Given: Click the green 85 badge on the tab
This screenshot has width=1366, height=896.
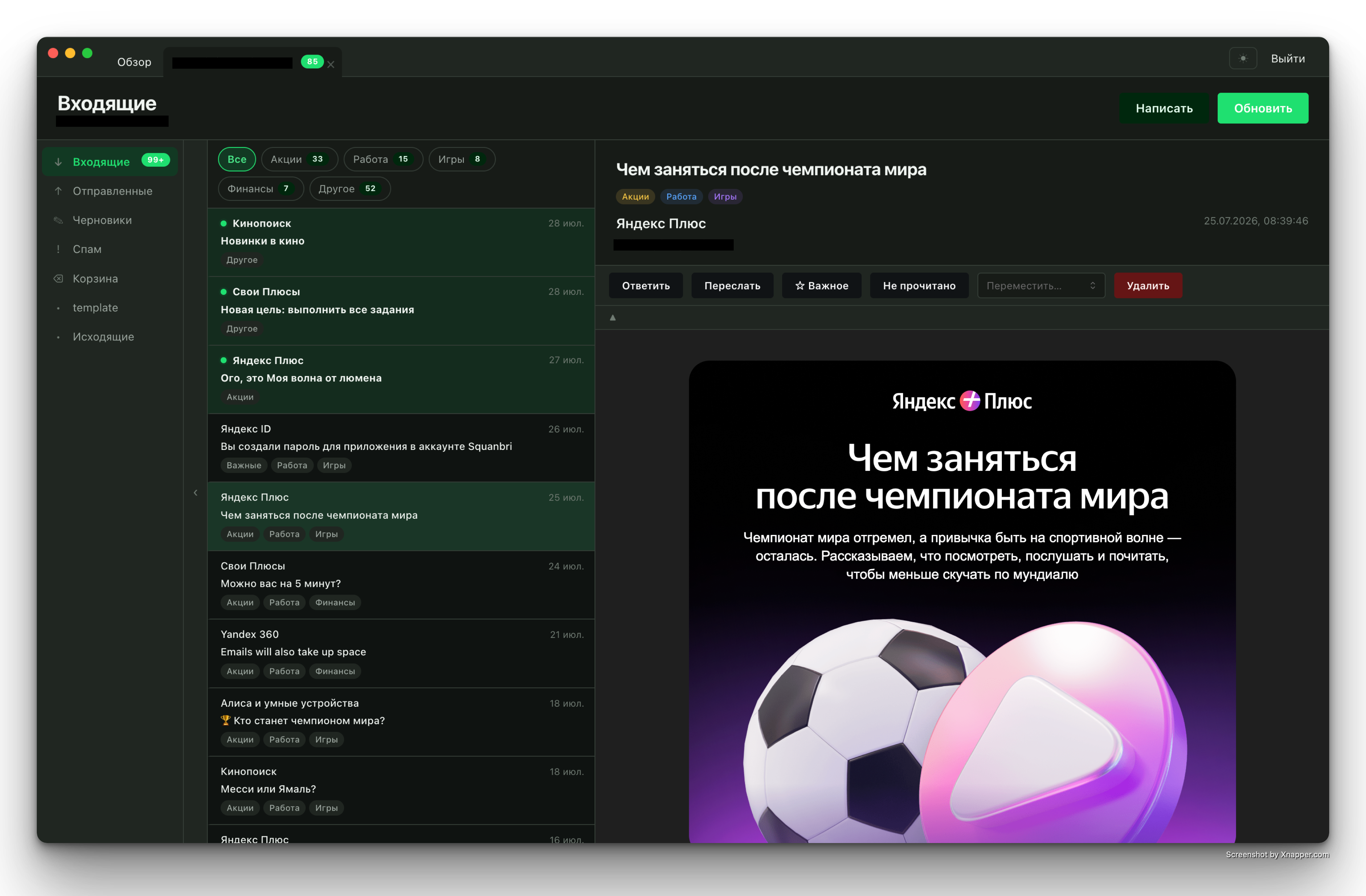Looking at the screenshot, I should pos(312,61).
